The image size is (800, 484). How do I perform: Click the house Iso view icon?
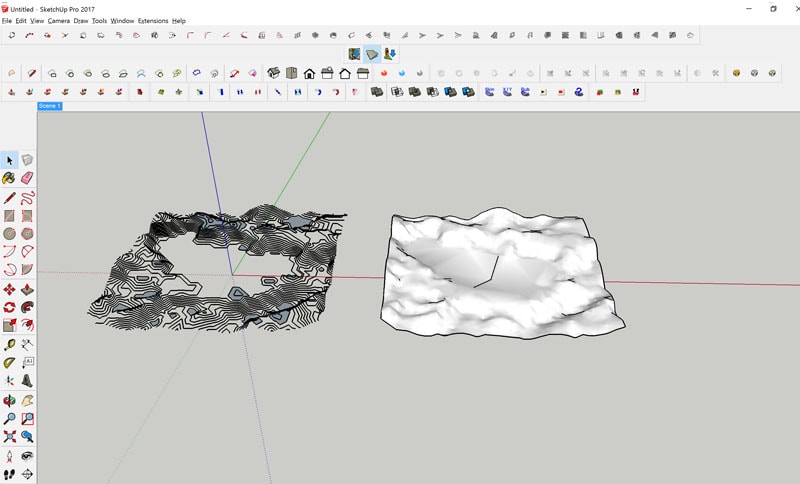(273, 73)
